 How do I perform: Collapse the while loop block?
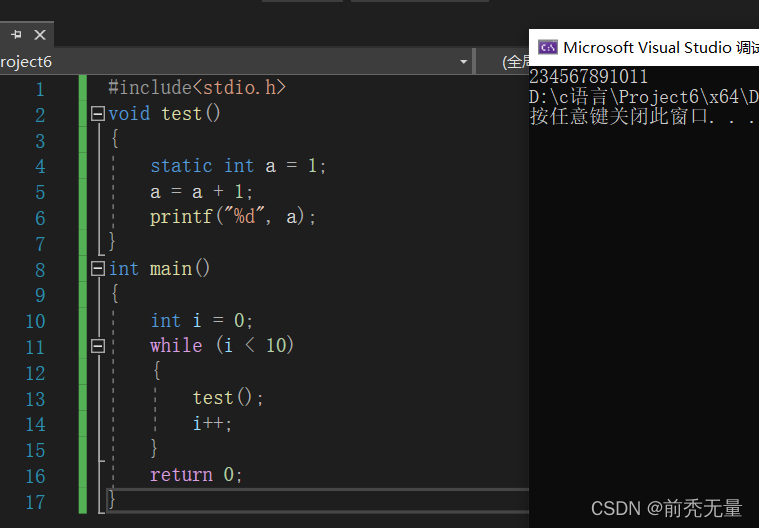pos(98,346)
